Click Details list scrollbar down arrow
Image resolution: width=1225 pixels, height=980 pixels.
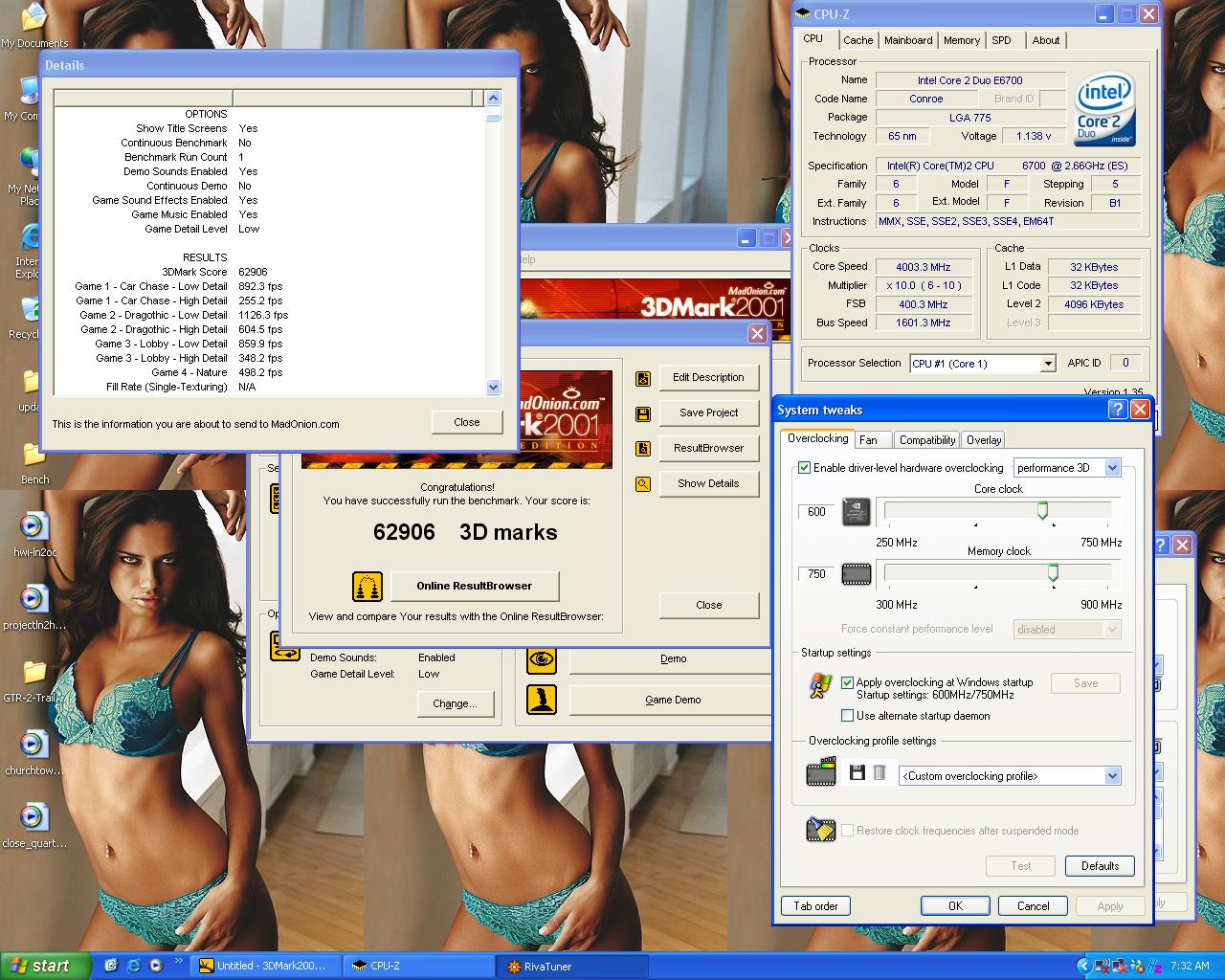494,388
